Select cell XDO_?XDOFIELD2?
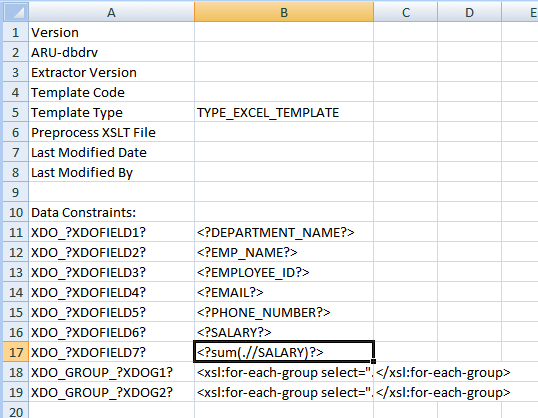Image resolution: width=538 pixels, height=418 pixels. click(112, 252)
